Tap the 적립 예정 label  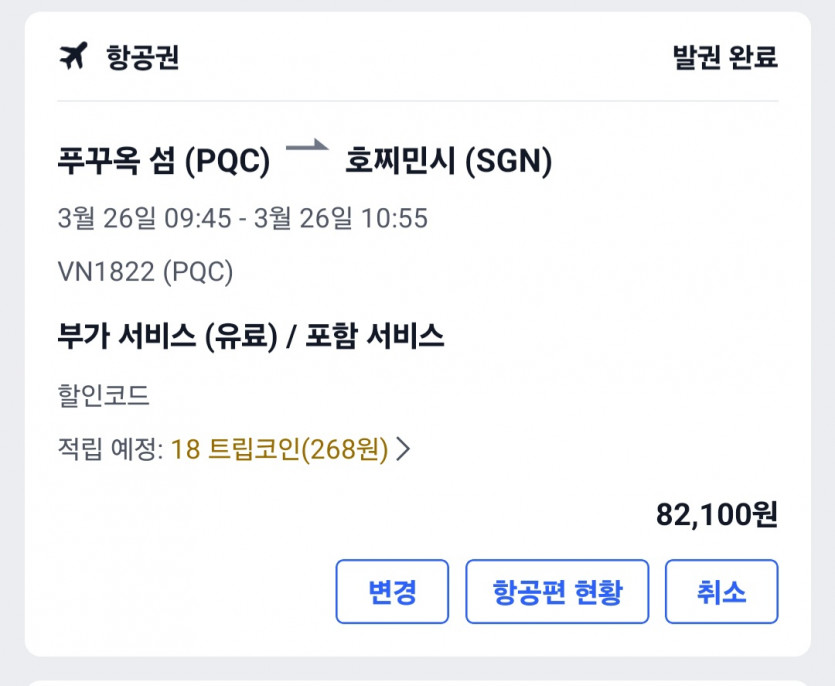coord(110,450)
